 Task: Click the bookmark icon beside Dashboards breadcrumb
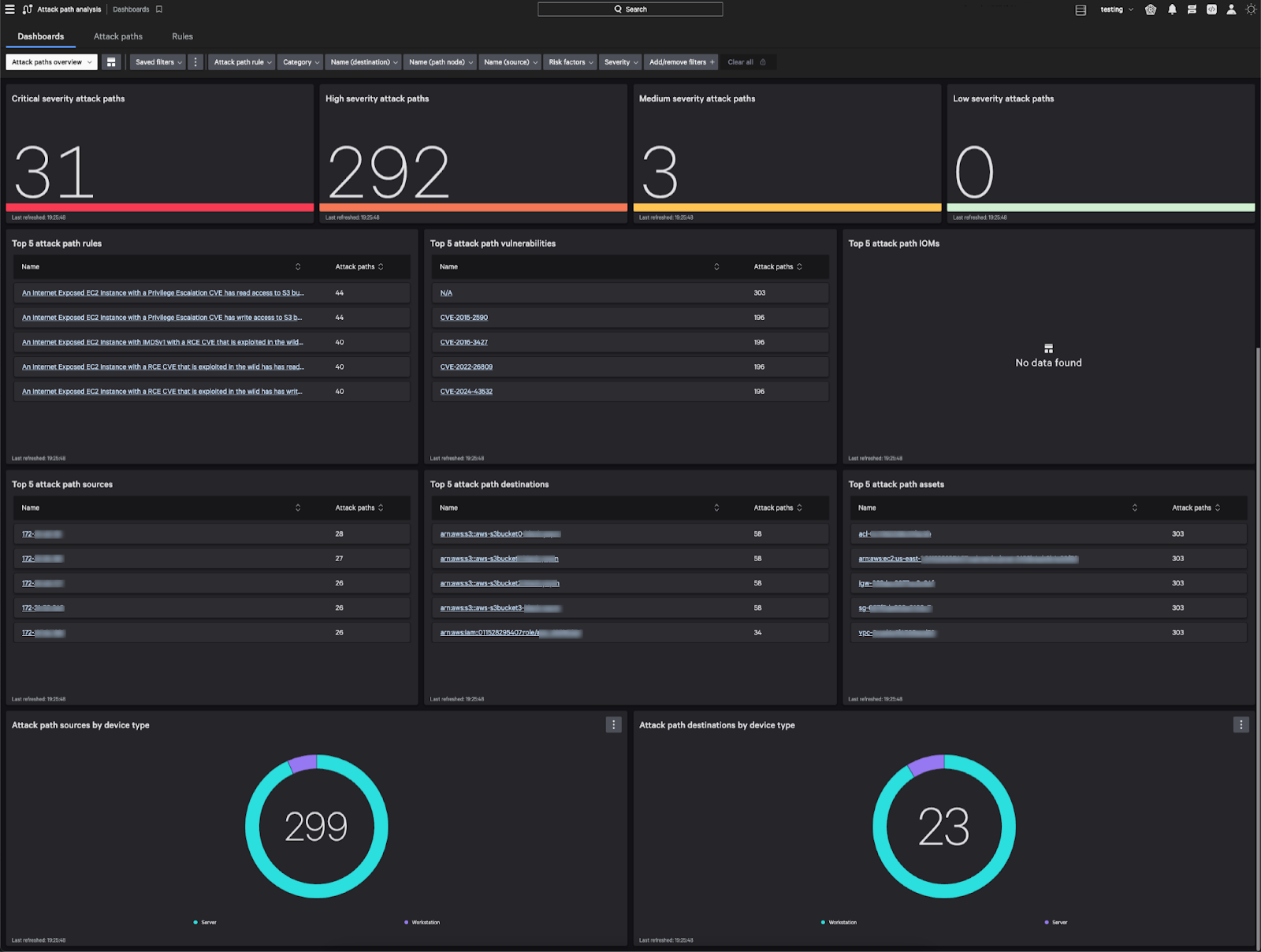159,9
